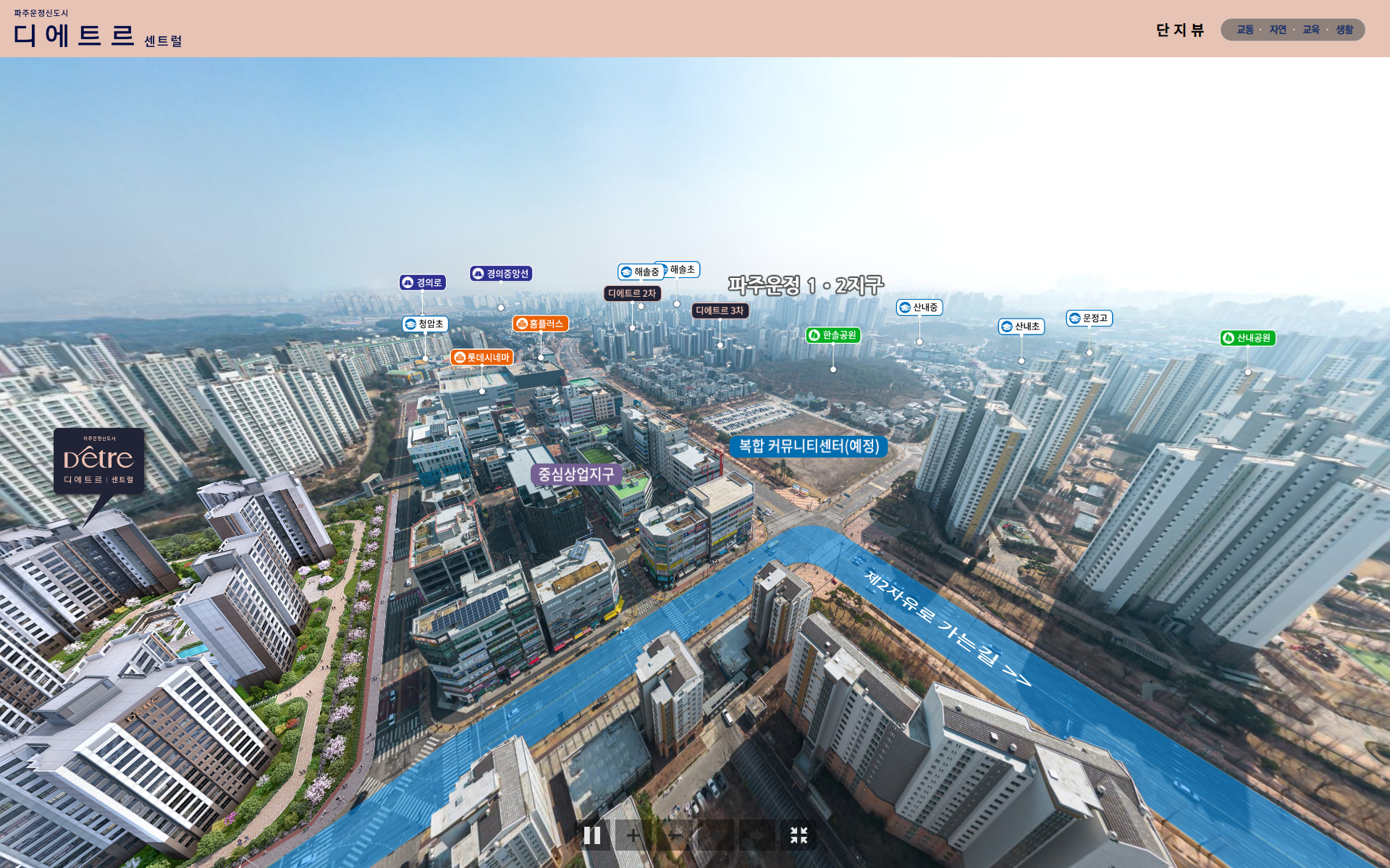Pause the panorama auto-rotation
This screenshot has width=1390, height=868.
tap(592, 835)
